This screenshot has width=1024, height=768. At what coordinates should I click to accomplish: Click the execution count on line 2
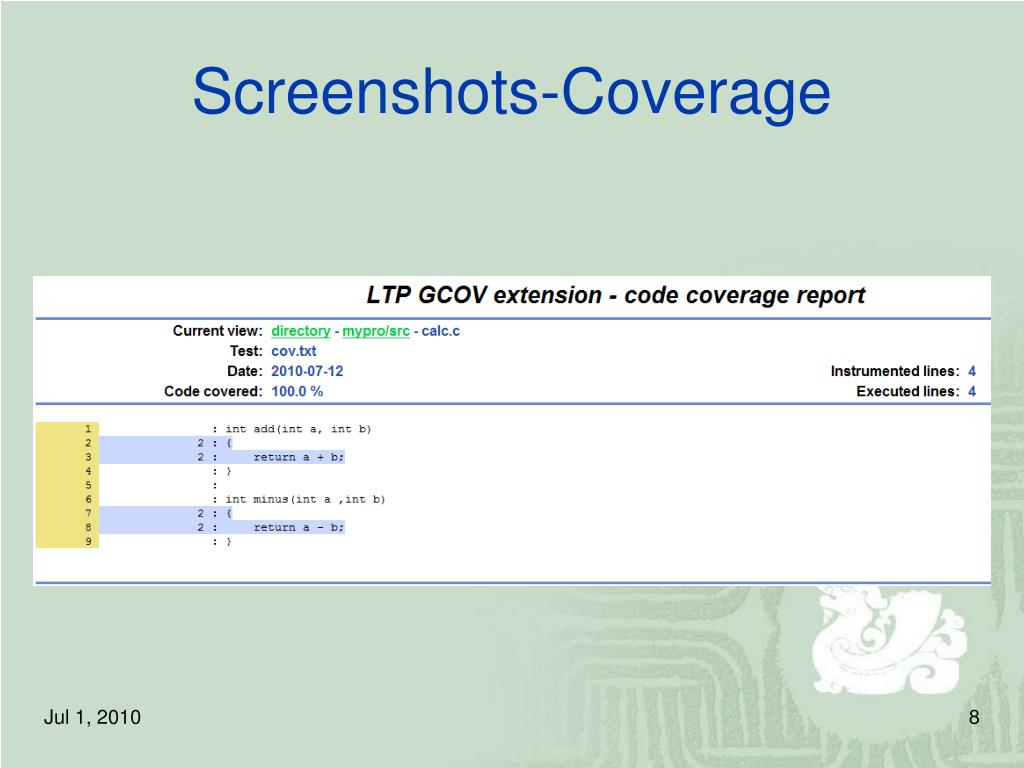(200, 443)
